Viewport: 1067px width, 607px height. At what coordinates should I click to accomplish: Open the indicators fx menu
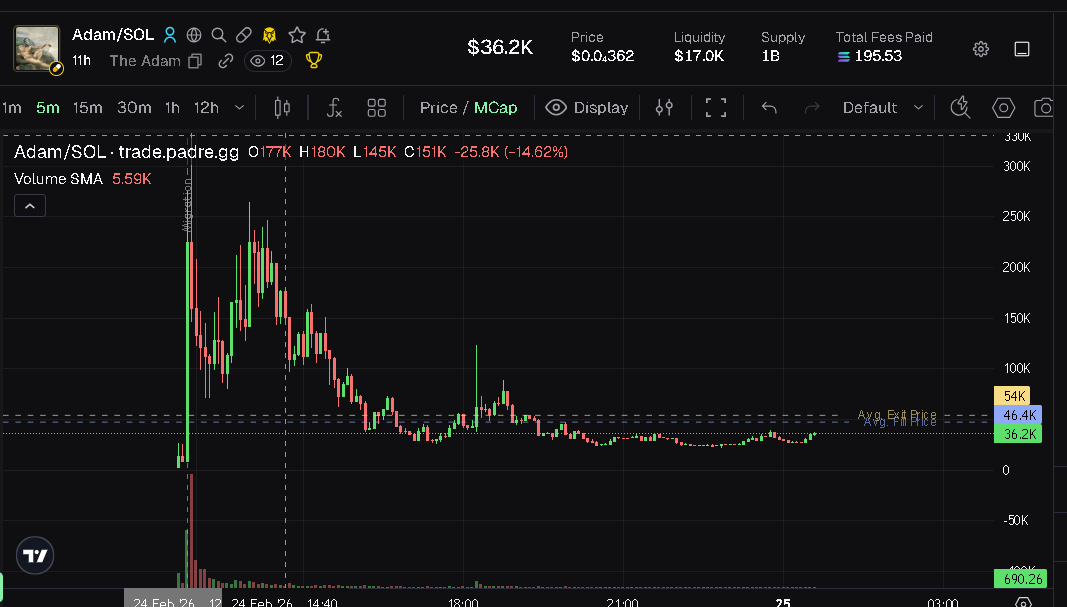point(334,108)
